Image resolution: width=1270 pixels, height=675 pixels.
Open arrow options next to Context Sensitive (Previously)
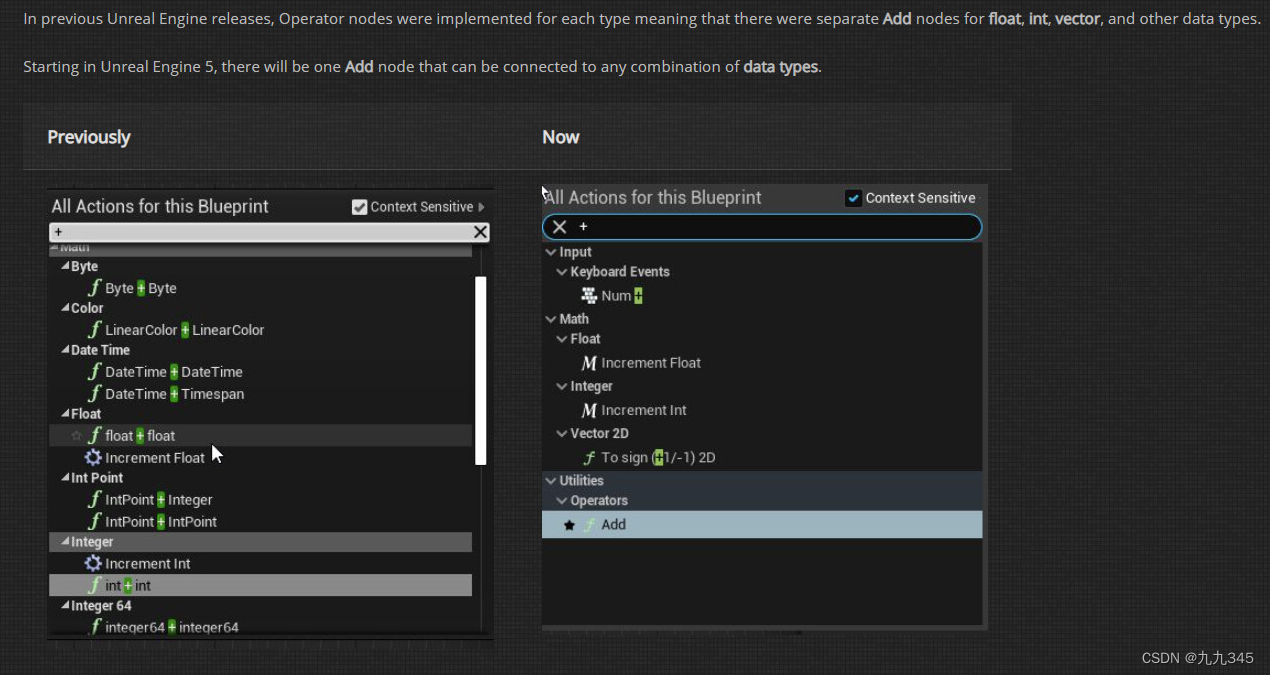(482, 207)
